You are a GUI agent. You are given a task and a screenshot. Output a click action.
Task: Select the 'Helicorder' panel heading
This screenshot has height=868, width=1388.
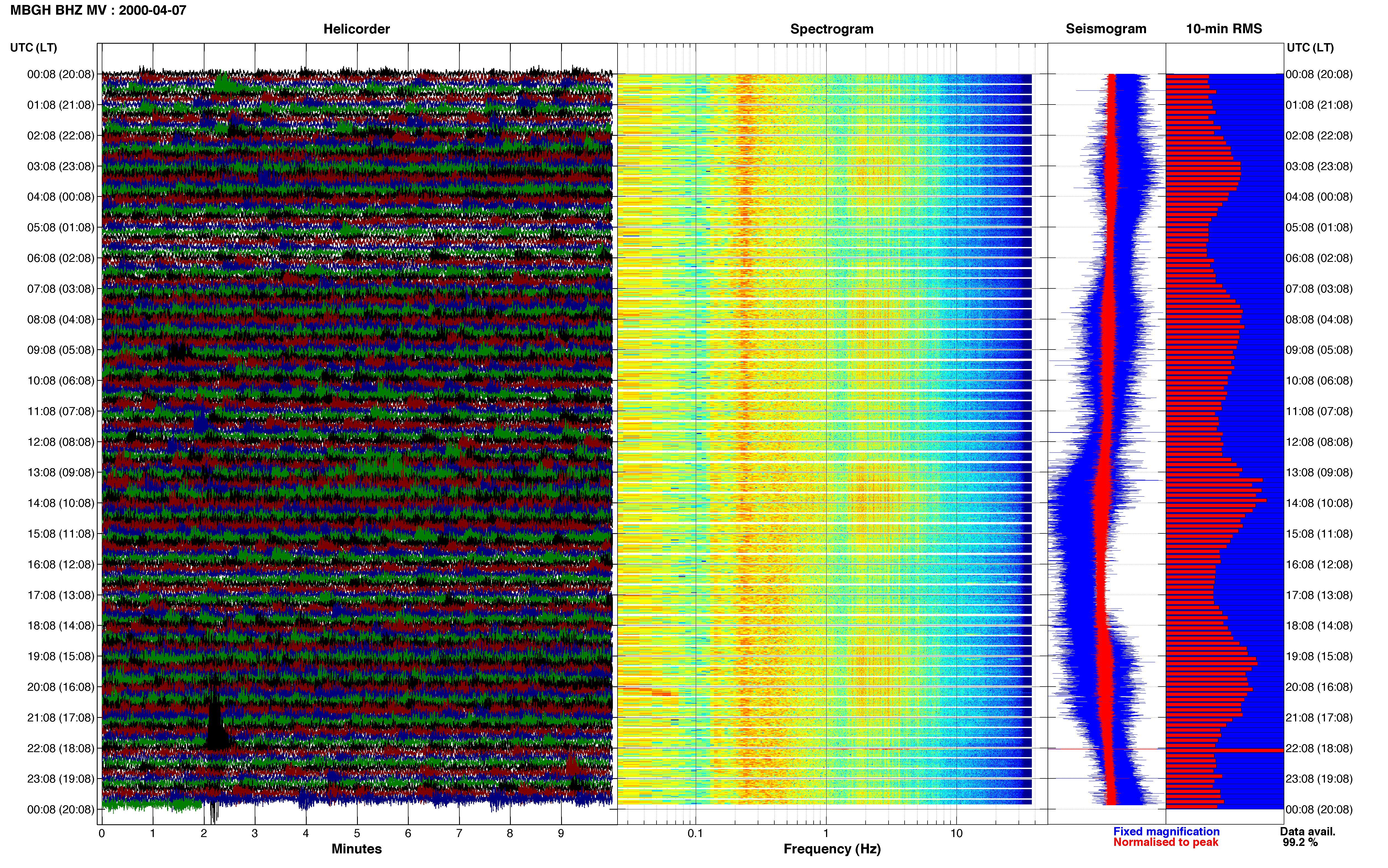356,29
